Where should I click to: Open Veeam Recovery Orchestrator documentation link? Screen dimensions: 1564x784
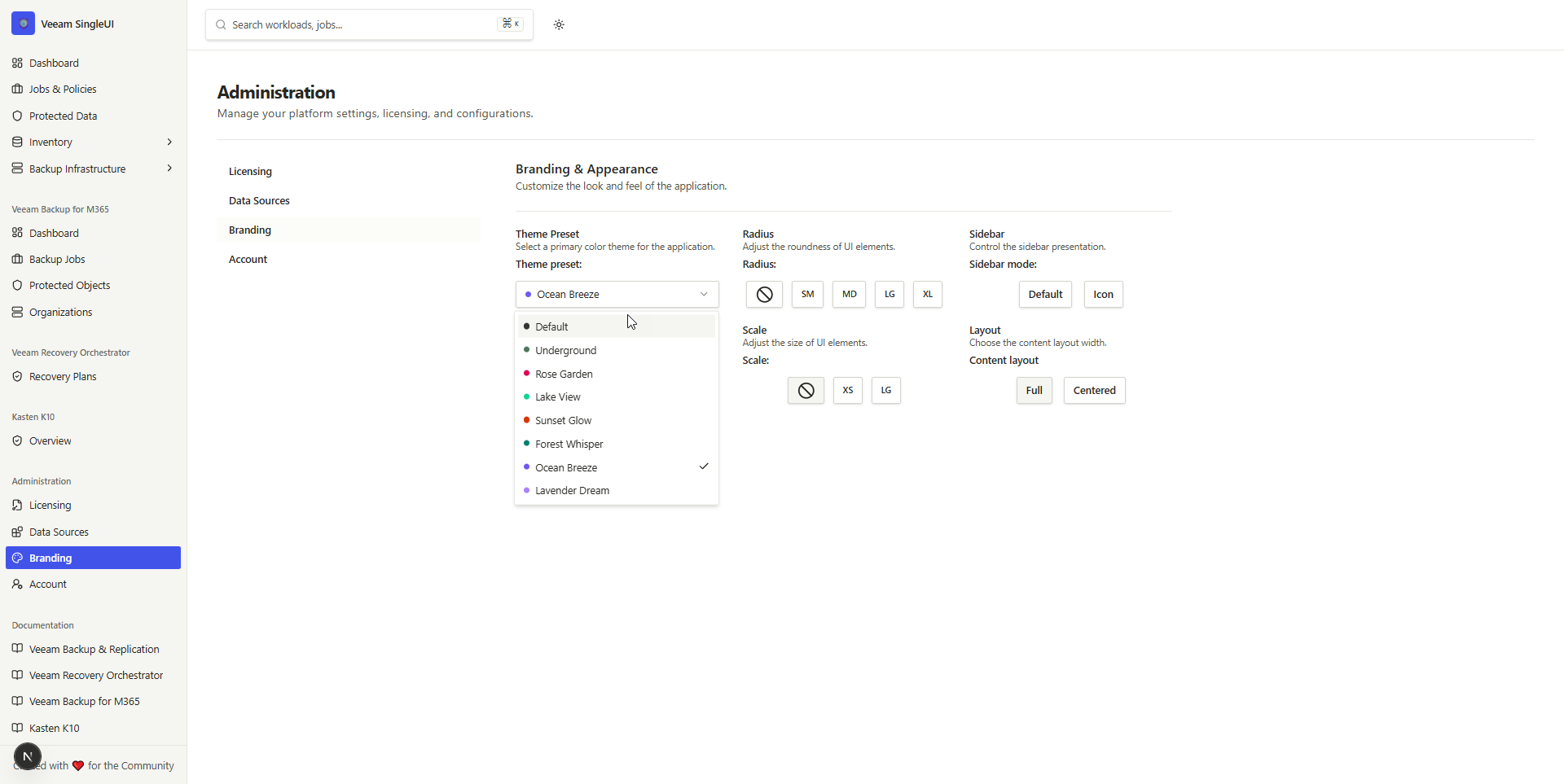pyautogui.click(x=93, y=675)
